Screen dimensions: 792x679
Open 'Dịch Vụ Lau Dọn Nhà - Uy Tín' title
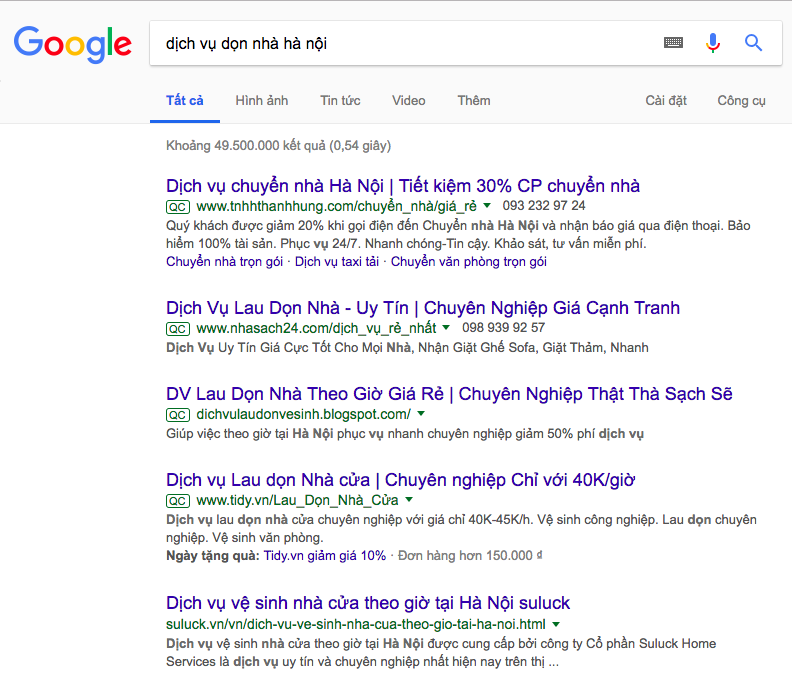click(x=423, y=308)
